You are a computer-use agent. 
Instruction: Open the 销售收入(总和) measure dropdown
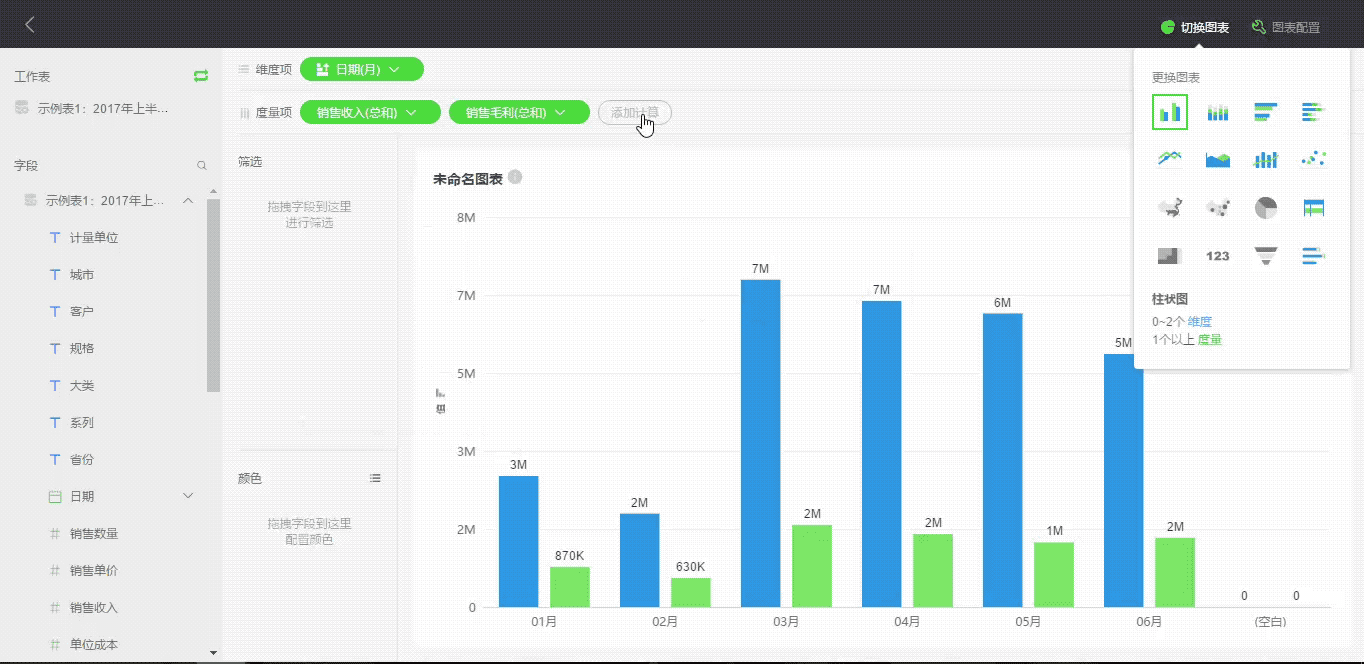[371, 113]
